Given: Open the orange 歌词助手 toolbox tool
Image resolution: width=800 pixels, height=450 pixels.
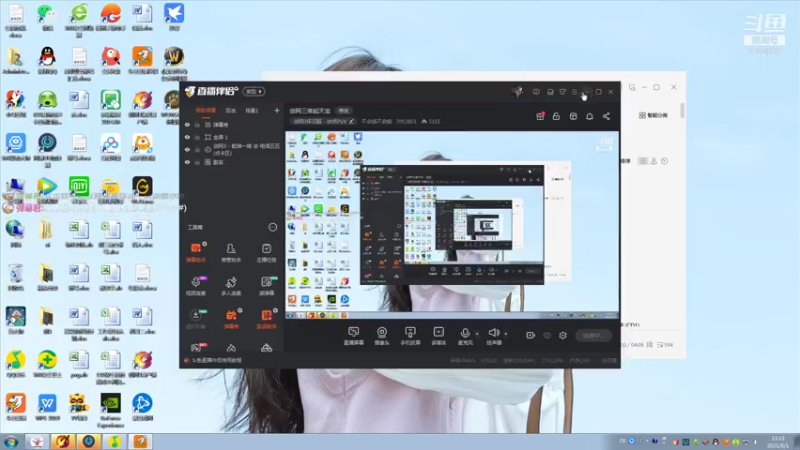Looking at the screenshot, I should click(x=266, y=319).
